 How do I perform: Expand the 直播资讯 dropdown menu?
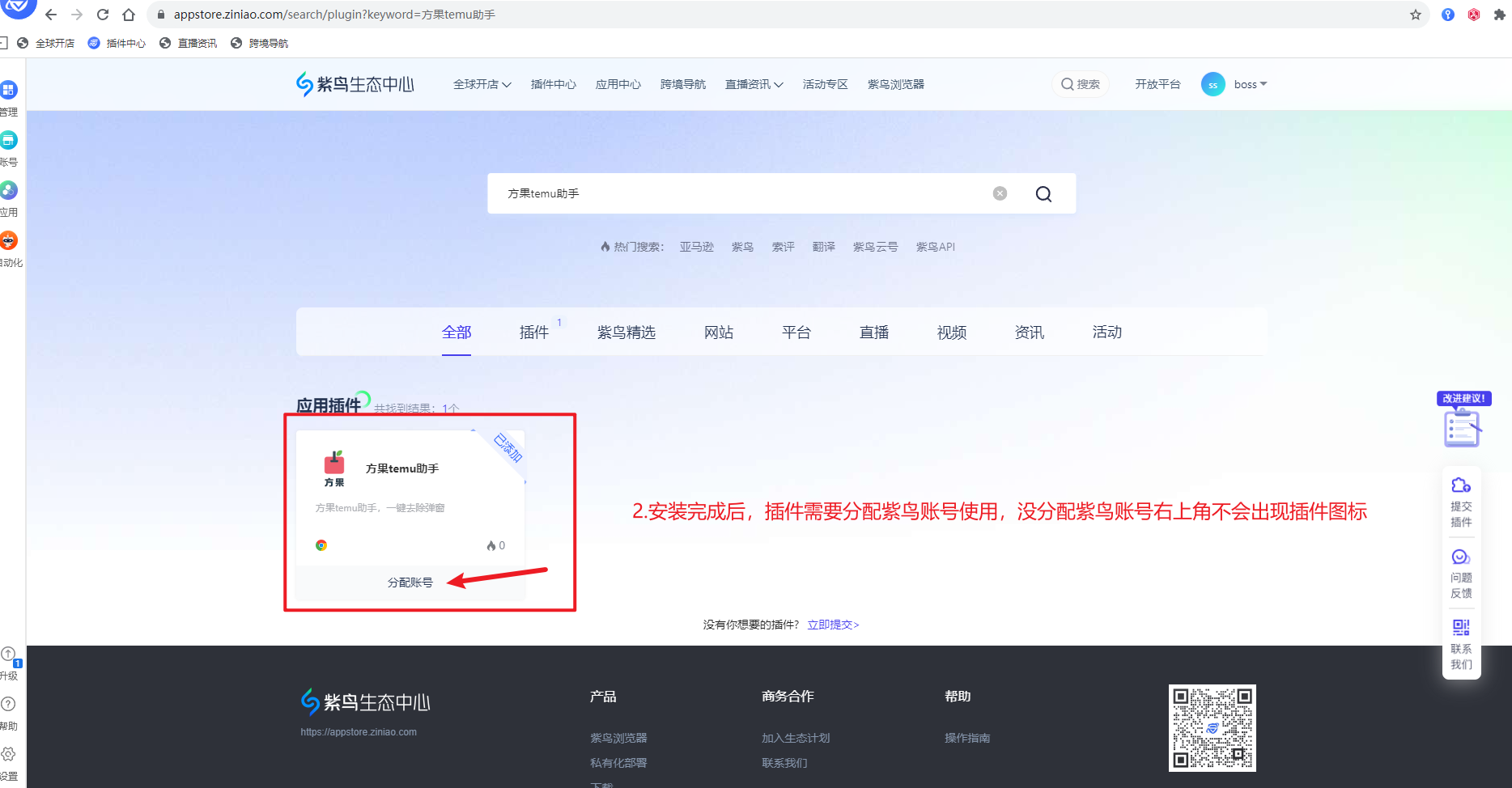pyautogui.click(x=754, y=84)
